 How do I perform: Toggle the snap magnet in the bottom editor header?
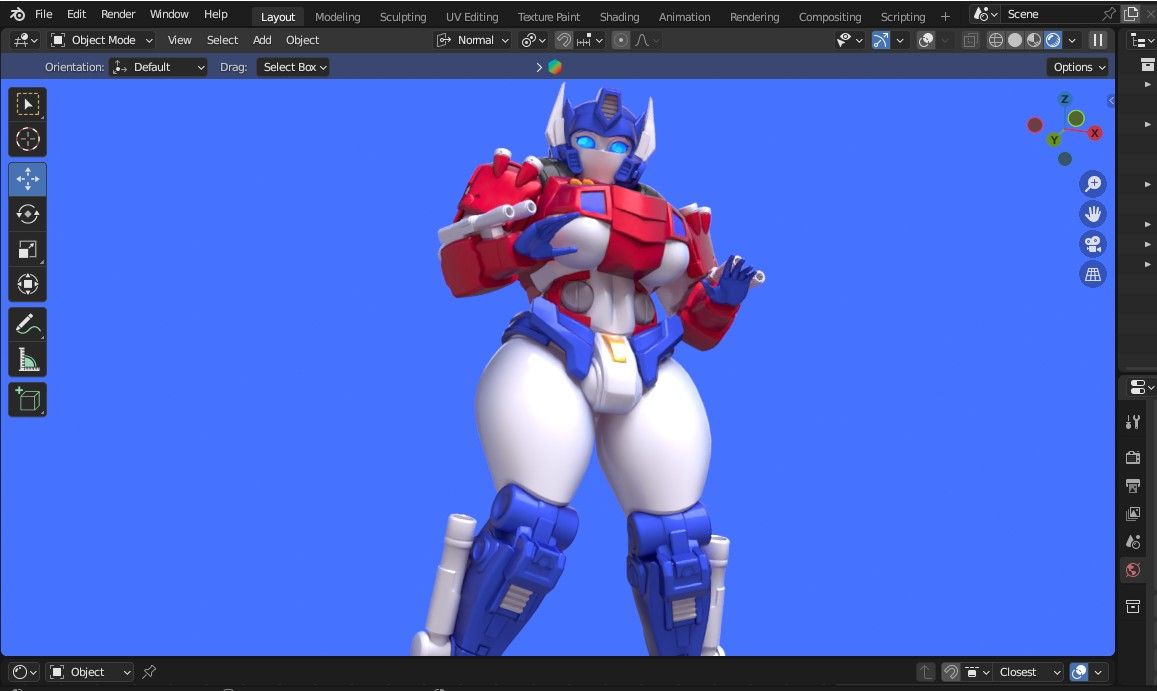[950, 672]
